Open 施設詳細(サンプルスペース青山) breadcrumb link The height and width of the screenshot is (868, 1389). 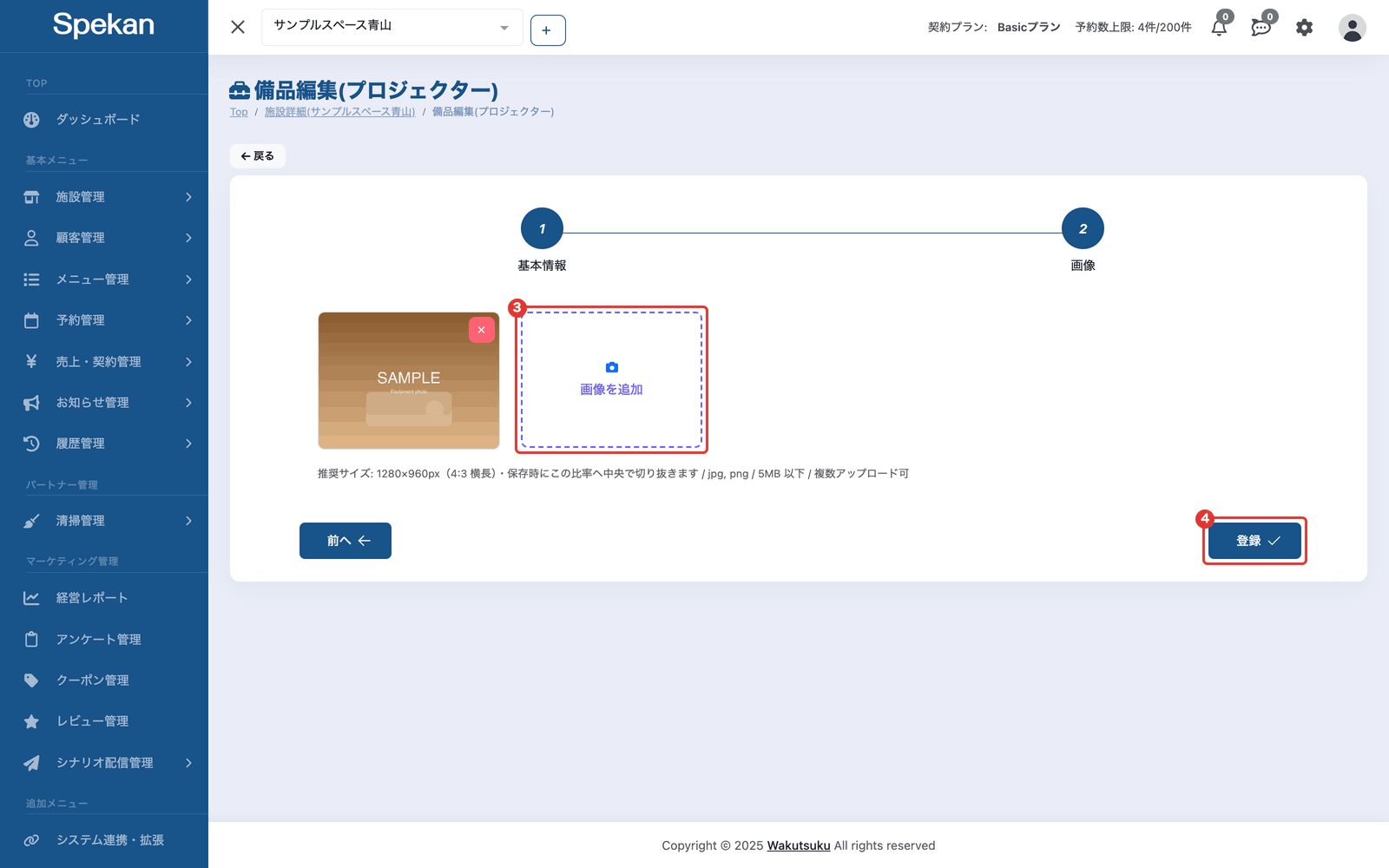339,112
